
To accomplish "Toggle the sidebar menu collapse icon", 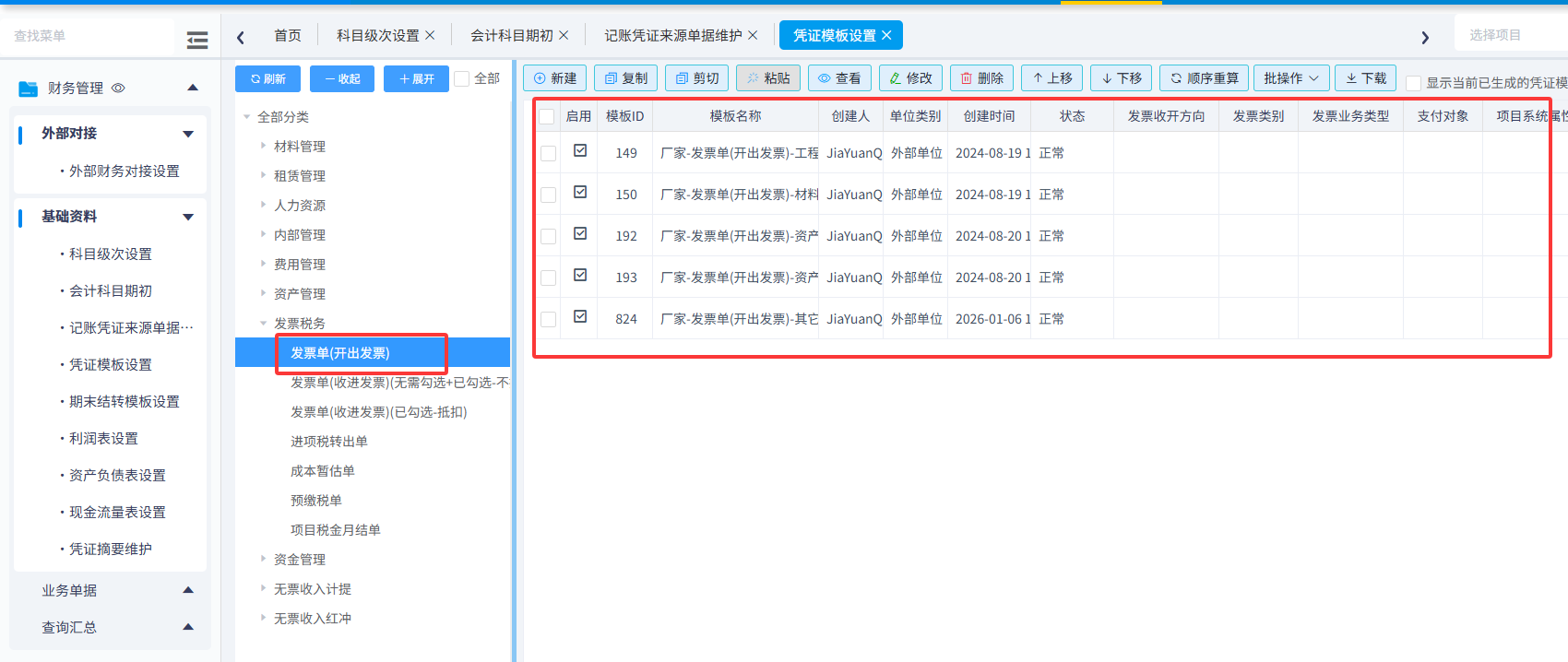I will click(196, 40).
